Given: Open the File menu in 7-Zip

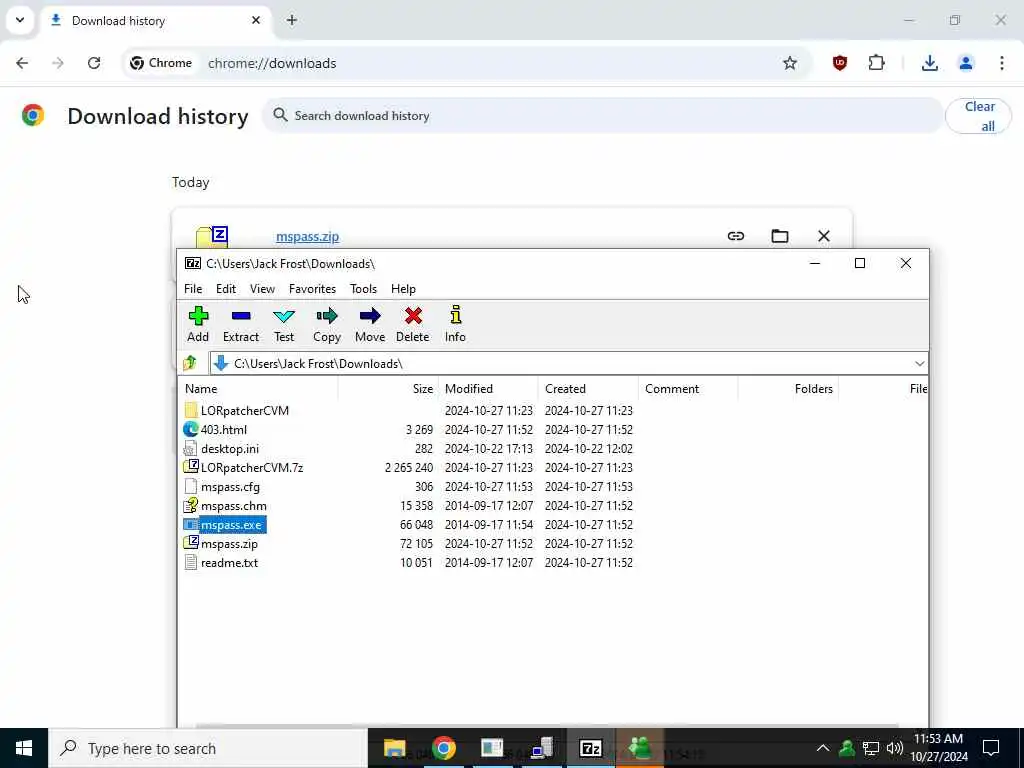Looking at the screenshot, I should [193, 289].
